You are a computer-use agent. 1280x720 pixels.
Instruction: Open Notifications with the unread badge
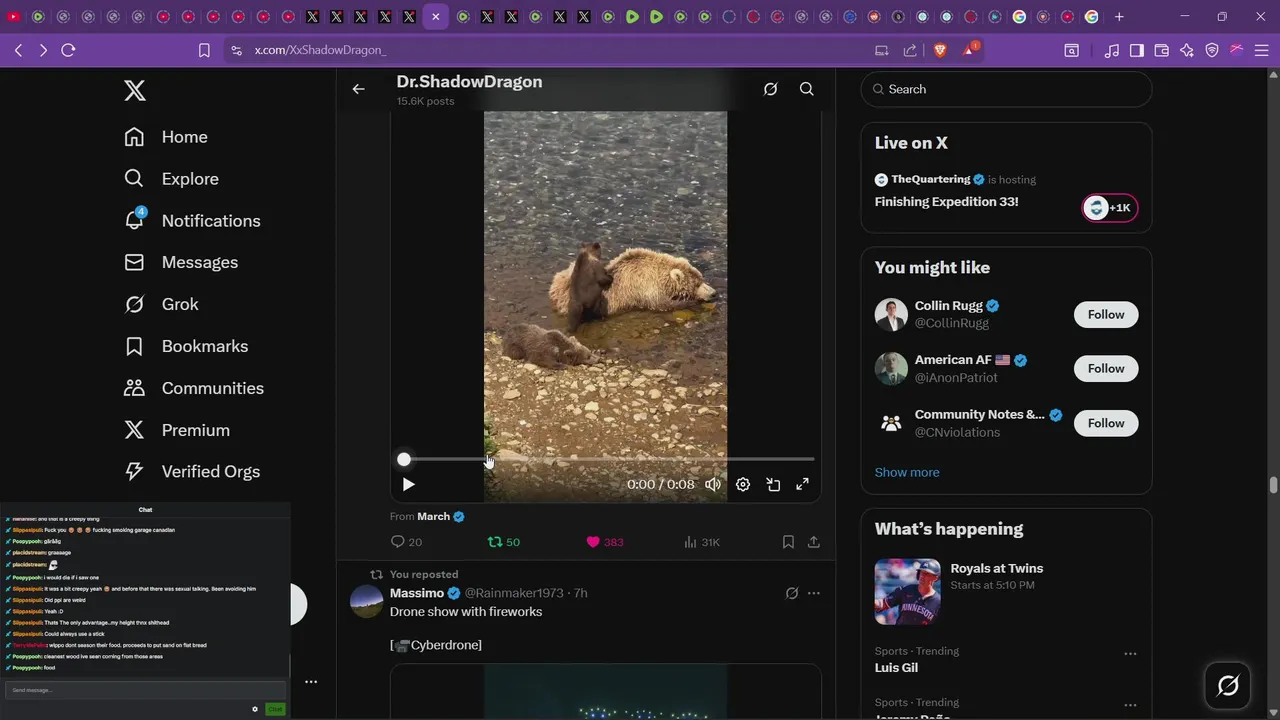tap(192, 221)
